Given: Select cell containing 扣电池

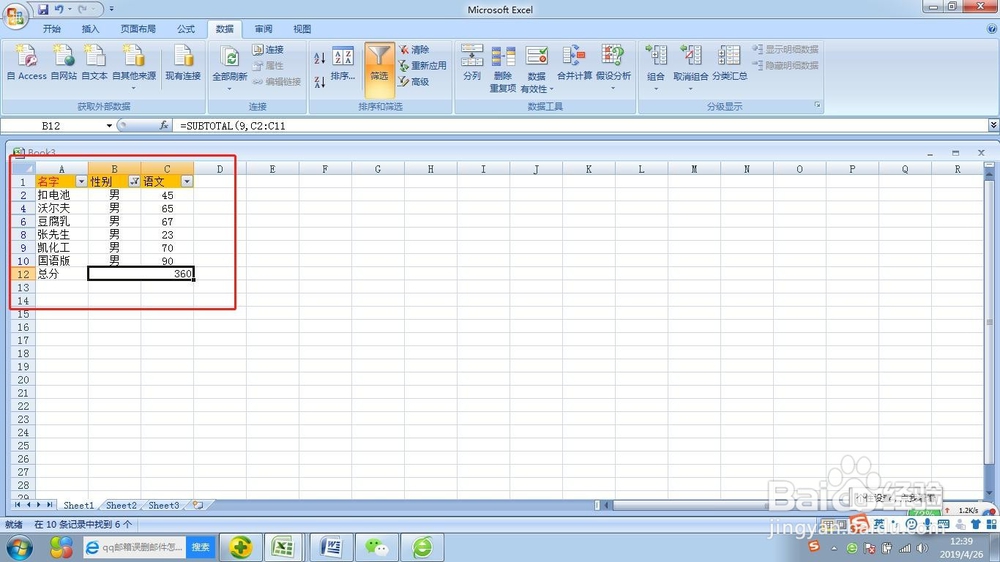Looking at the screenshot, I should (x=61, y=195).
